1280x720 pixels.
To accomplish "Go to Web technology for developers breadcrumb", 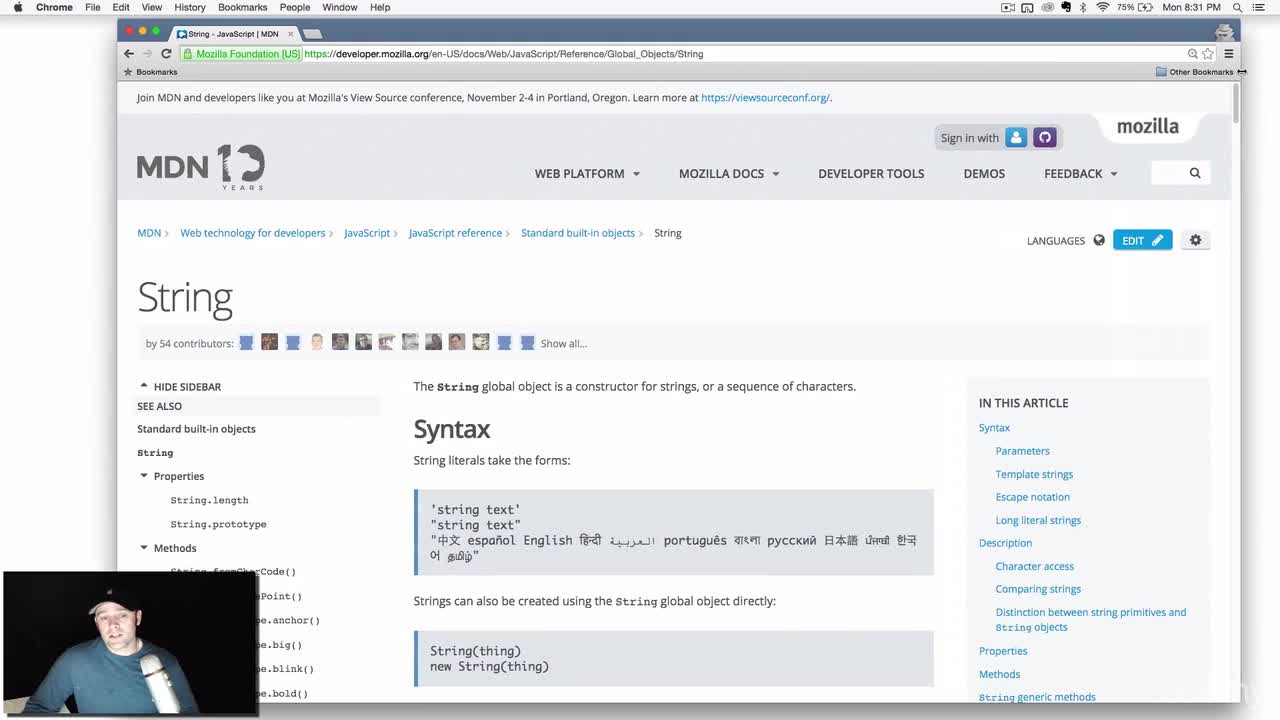I will pyautogui.click(x=253, y=233).
